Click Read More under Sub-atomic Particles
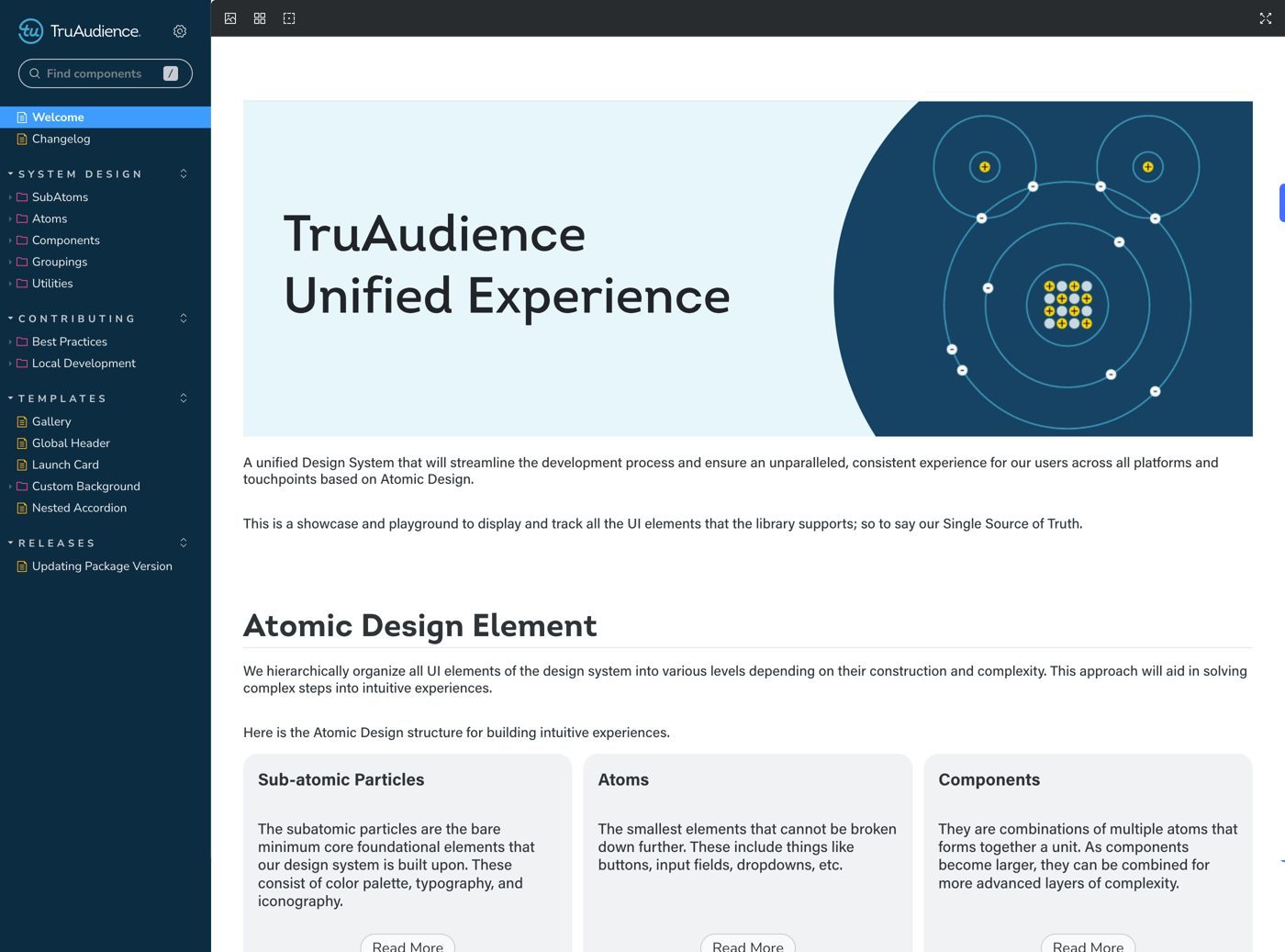 click(x=408, y=946)
